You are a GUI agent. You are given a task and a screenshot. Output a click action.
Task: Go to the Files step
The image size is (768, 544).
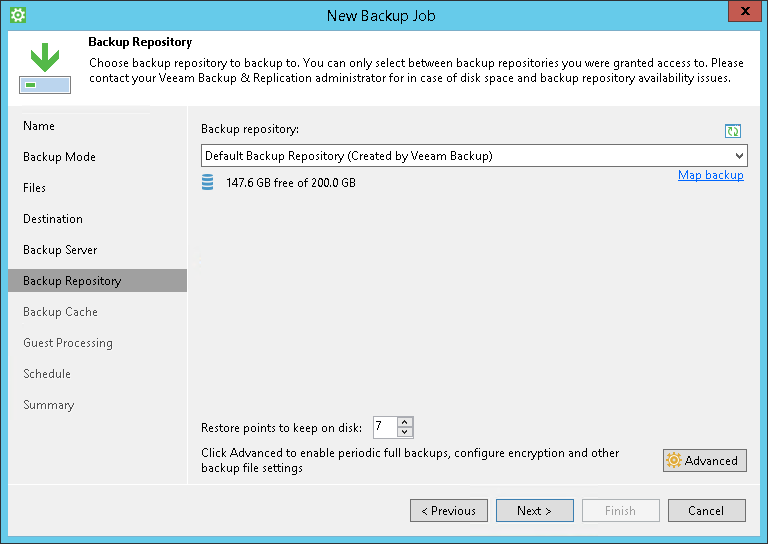[x=34, y=188]
